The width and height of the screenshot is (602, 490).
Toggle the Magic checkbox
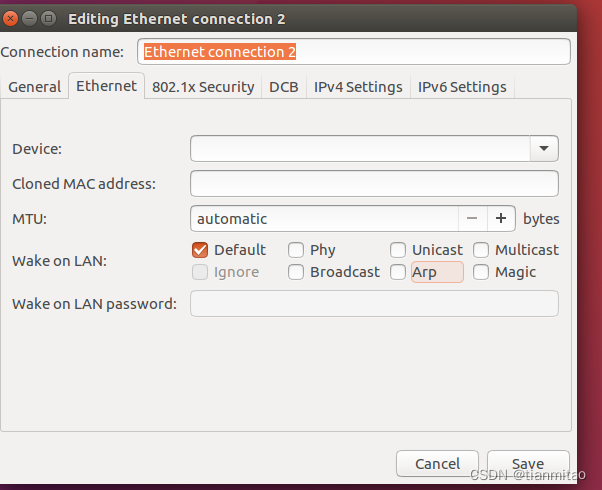pos(481,272)
